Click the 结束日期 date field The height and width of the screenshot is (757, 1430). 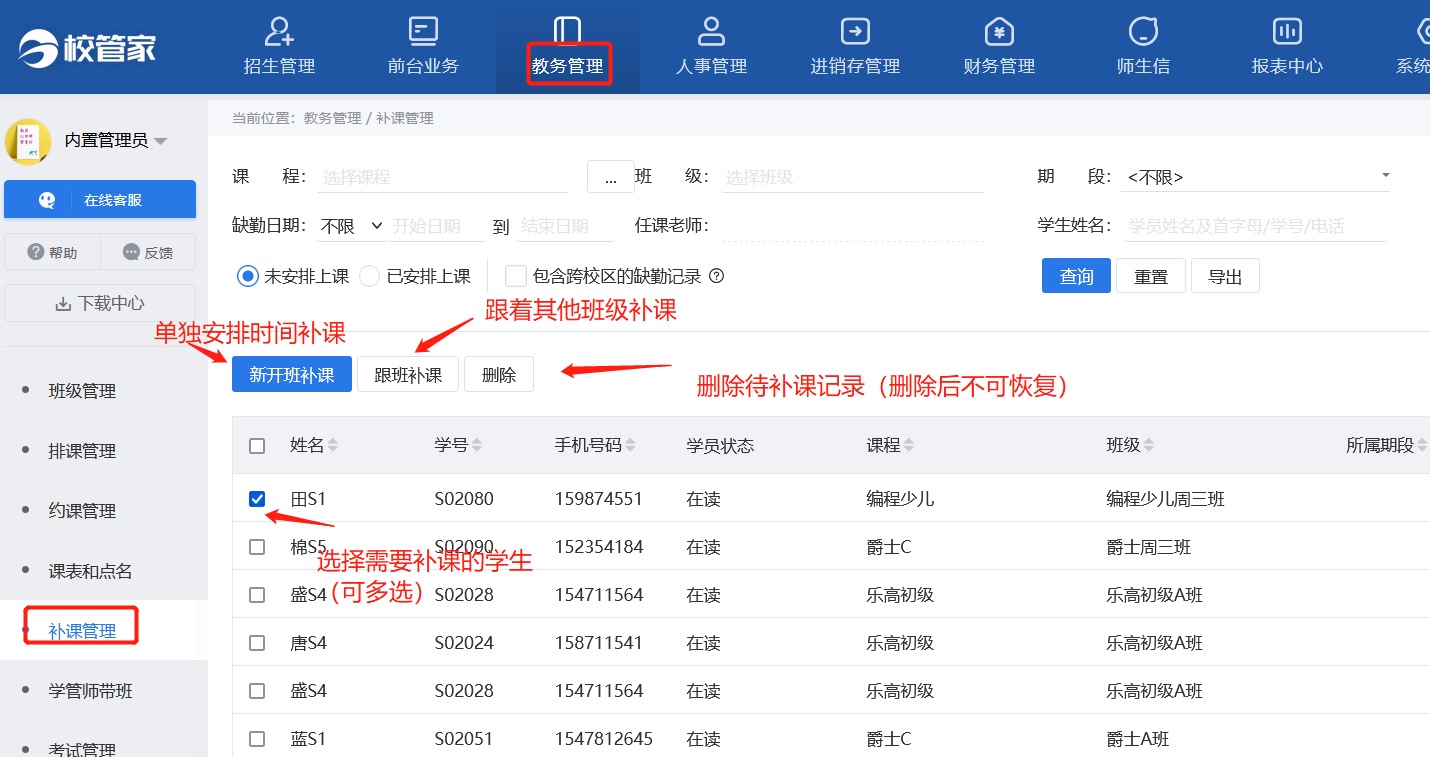(565, 226)
